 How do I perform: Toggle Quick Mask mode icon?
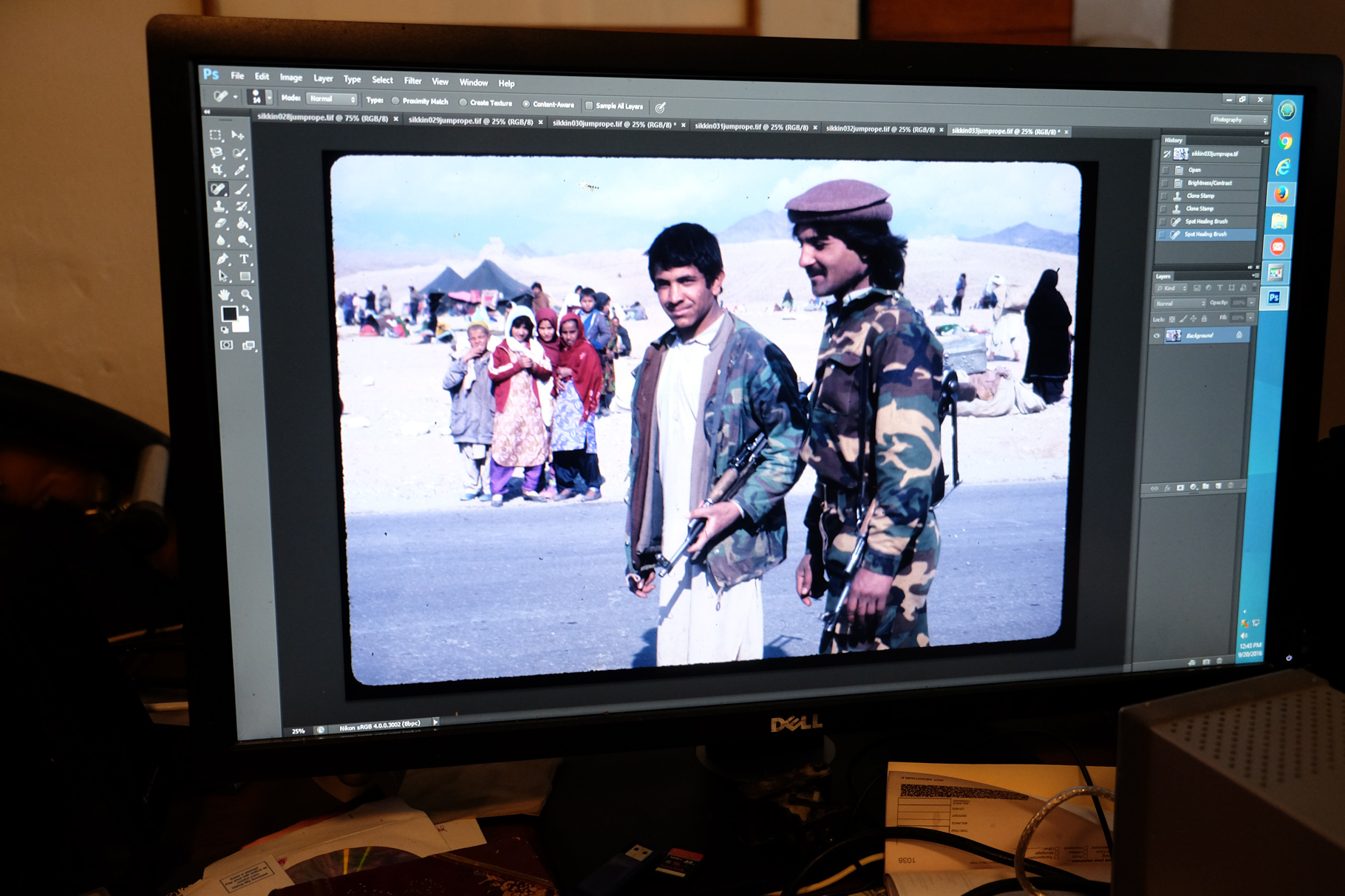click(x=227, y=345)
